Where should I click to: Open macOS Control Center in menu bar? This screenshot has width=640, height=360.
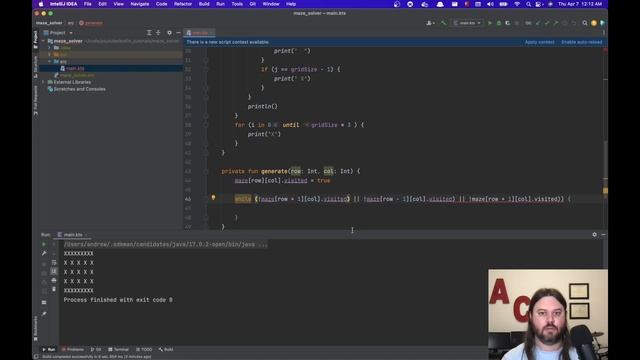click(x=539, y=4)
